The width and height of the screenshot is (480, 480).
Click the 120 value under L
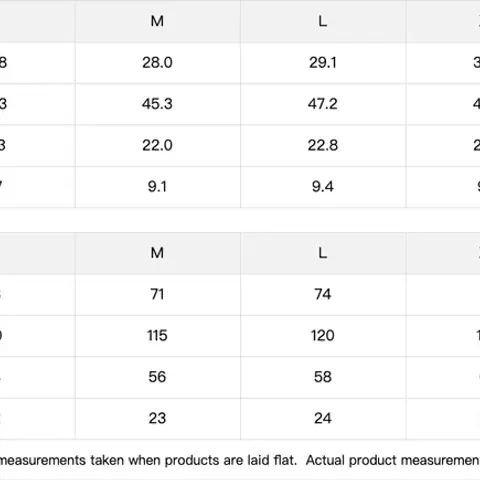click(323, 336)
